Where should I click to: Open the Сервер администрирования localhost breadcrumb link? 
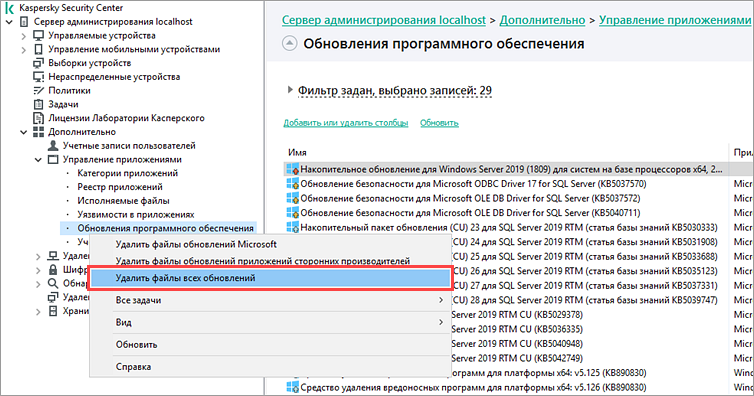pos(384,20)
